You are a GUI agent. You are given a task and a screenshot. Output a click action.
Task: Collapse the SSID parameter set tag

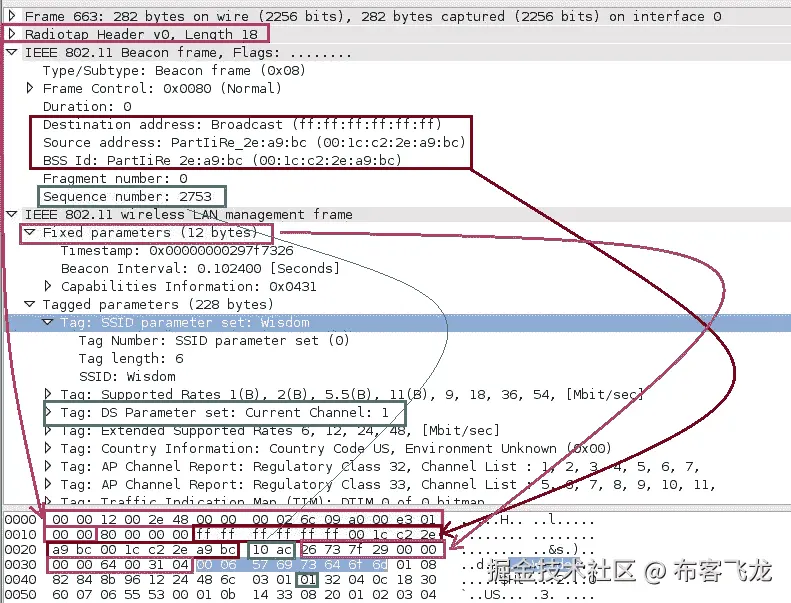click(x=48, y=322)
